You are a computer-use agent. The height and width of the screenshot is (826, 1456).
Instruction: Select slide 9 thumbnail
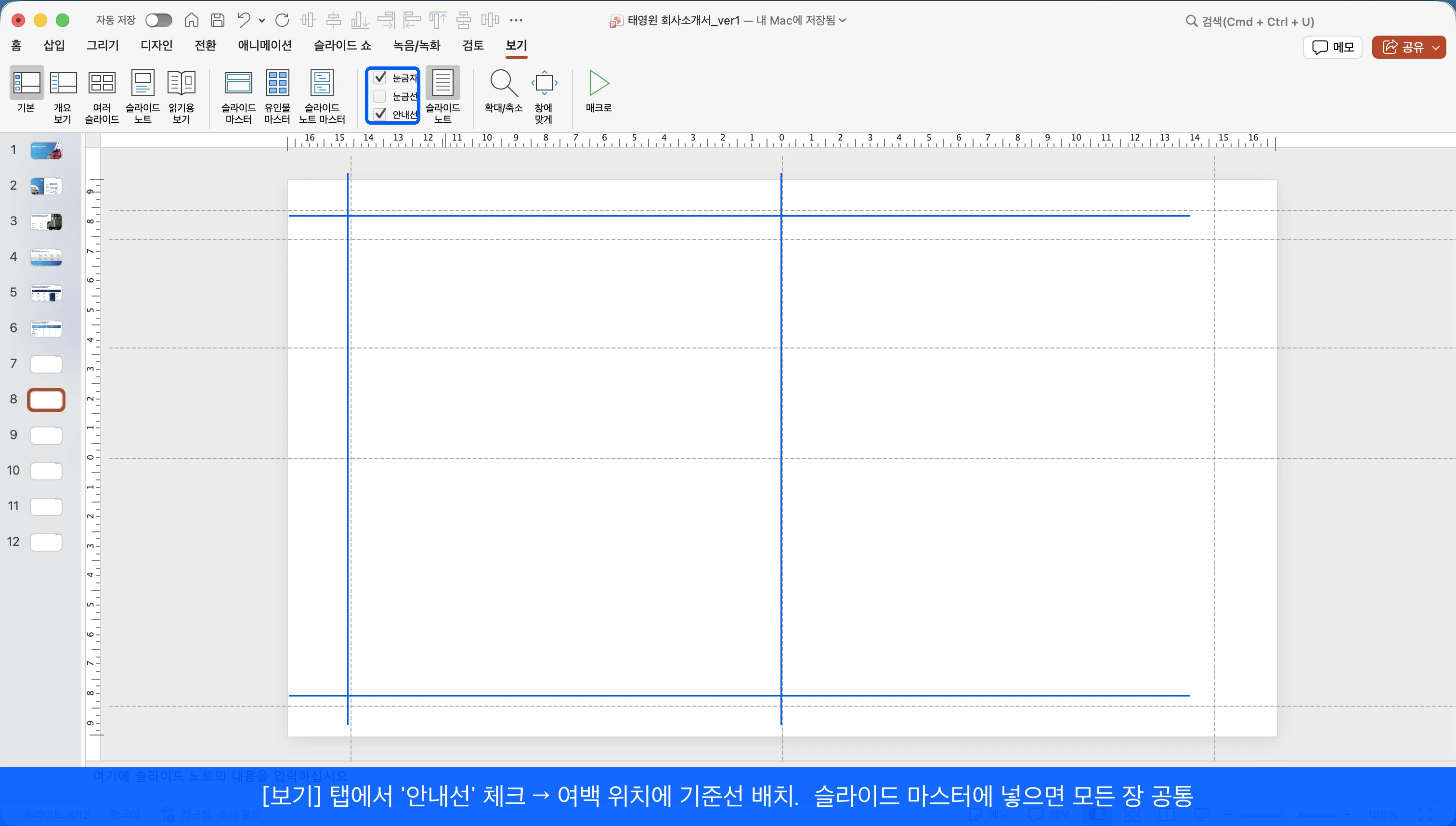tap(46, 436)
